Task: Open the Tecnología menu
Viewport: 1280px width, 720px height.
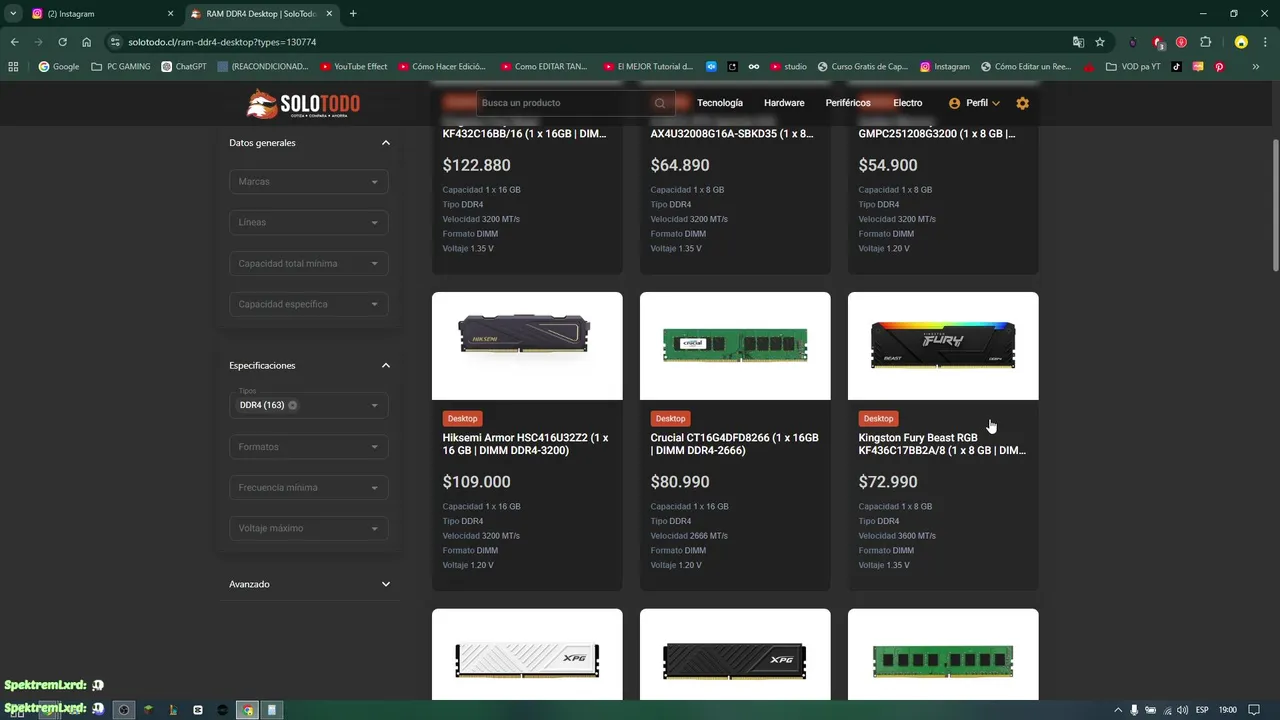Action: click(720, 103)
